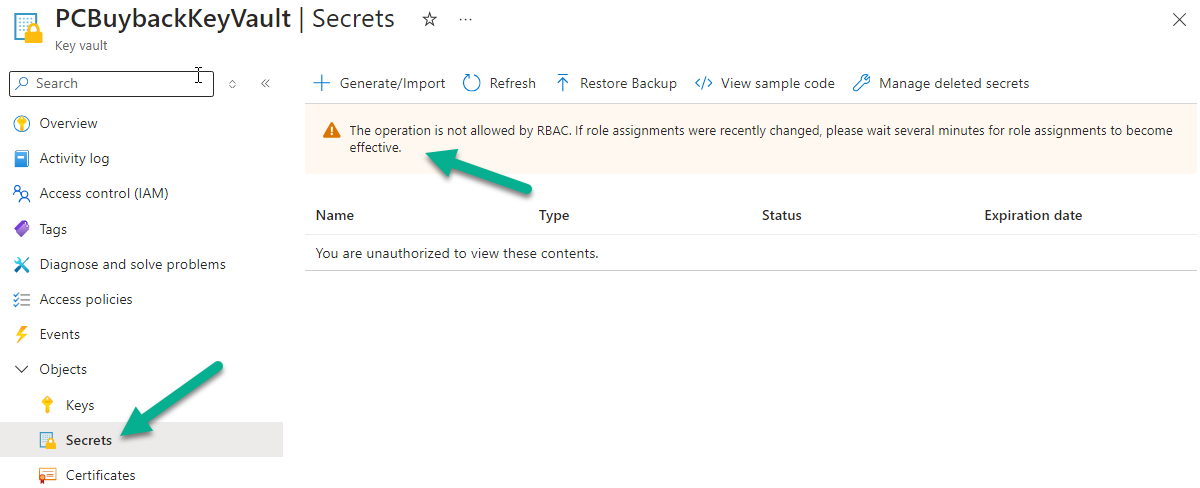Open View sample code
Screen dimensions: 1200x488
tap(764, 84)
